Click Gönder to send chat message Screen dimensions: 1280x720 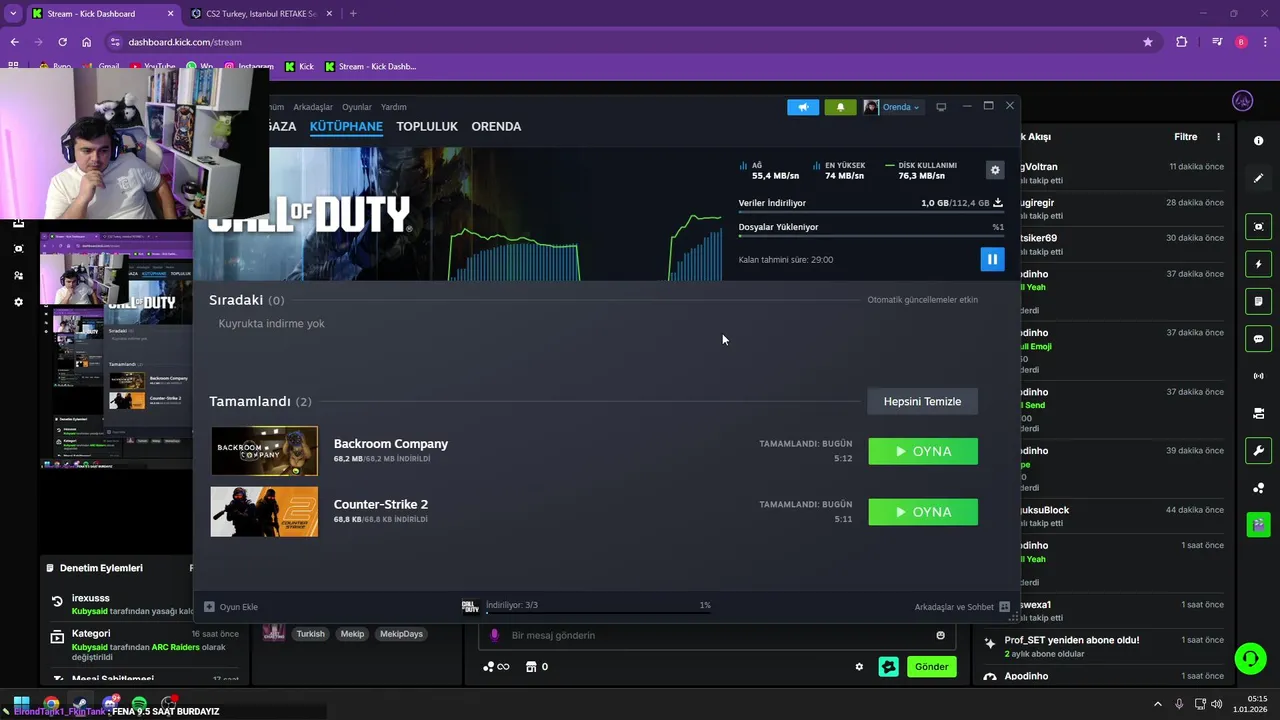tap(931, 667)
